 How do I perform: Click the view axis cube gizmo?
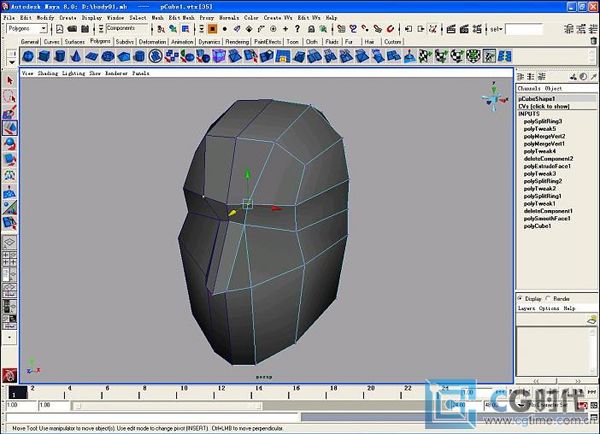tap(494, 98)
